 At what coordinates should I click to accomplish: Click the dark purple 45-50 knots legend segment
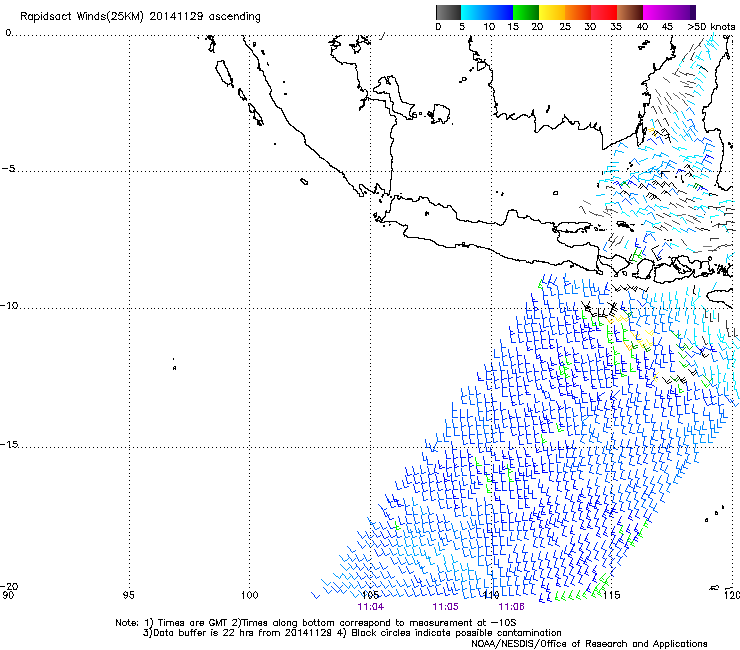tap(682, 12)
